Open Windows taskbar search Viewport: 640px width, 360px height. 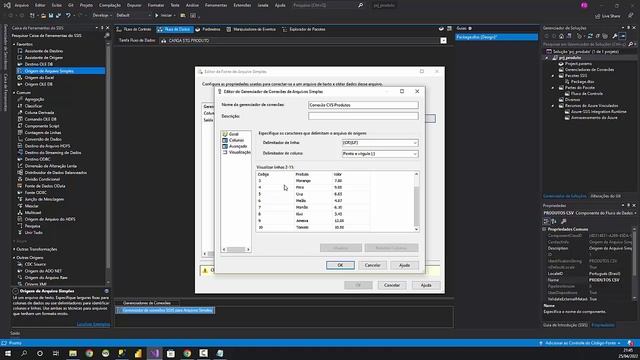(x=24, y=353)
